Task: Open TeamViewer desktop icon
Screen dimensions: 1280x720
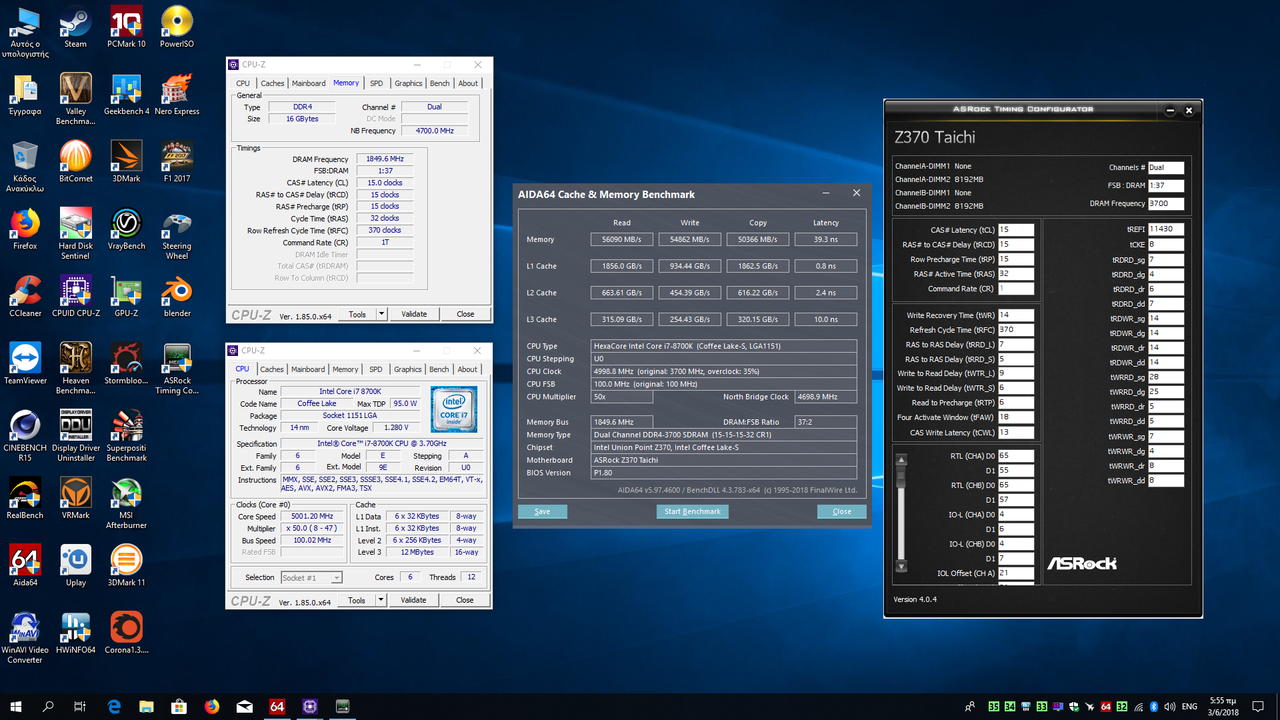Action: click(x=24, y=363)
